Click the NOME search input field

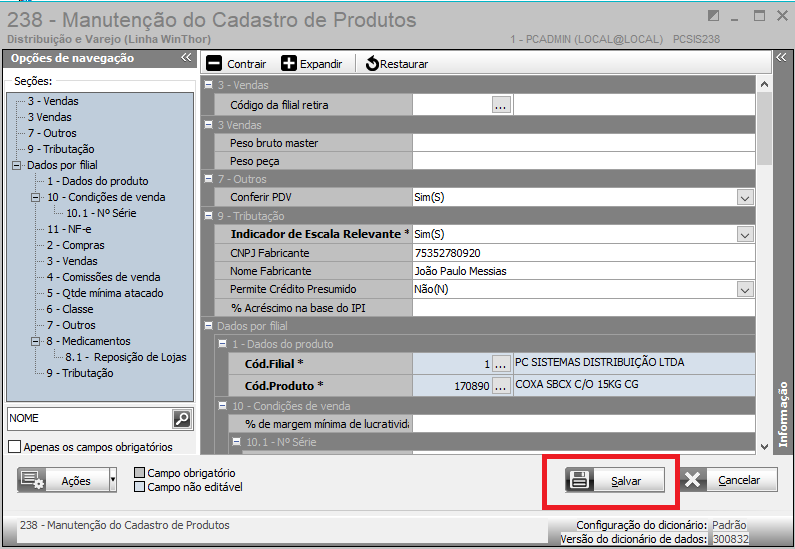[x=90, y=419]
